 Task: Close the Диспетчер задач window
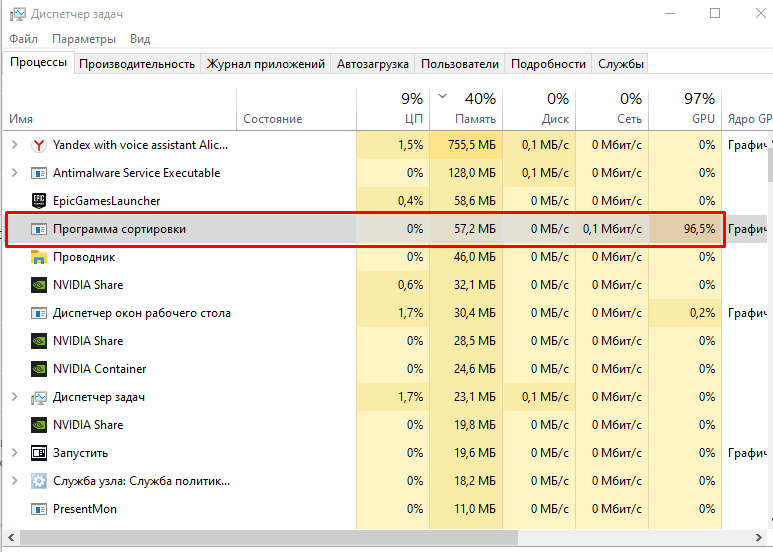pyautogui.click(x=760, y=13)
